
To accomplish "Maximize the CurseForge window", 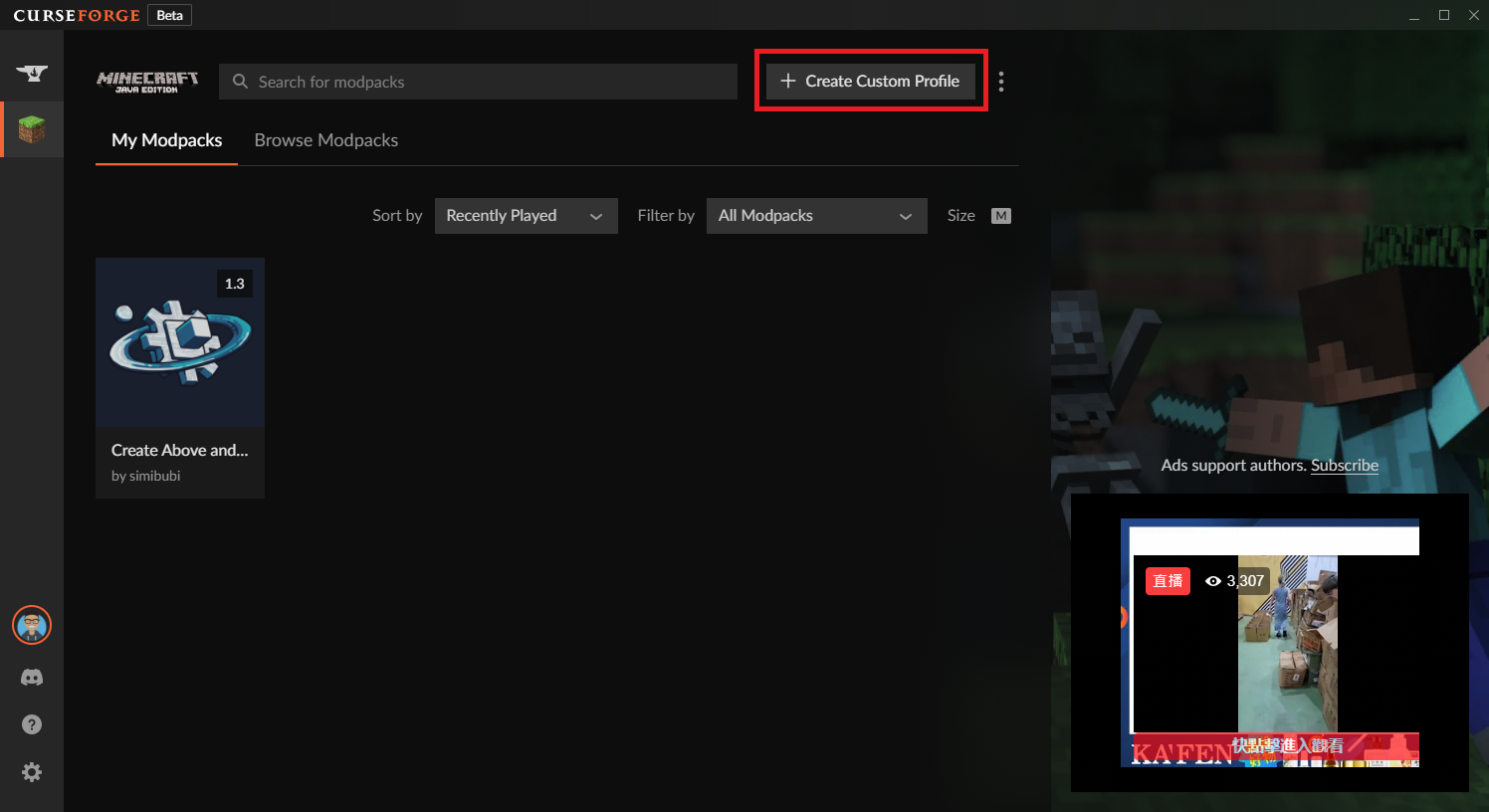I will click(1443, 15).
